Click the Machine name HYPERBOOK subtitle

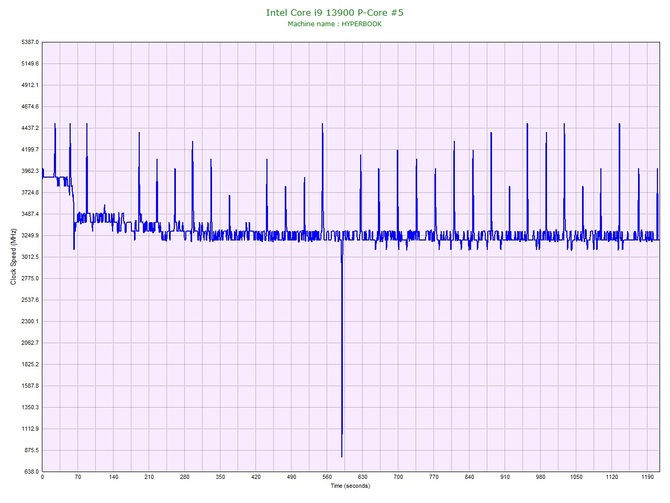(x=335, y=24)
